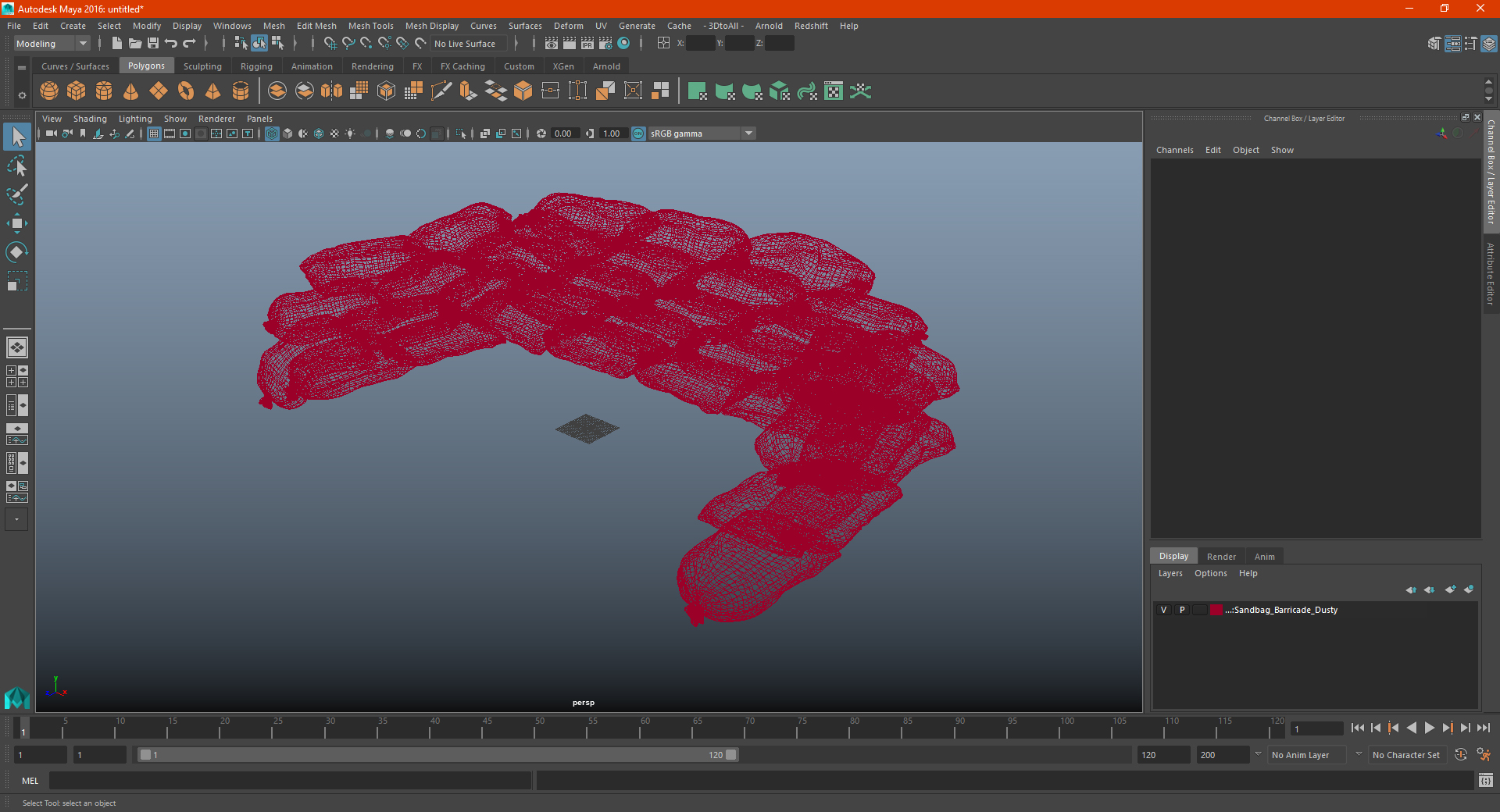Toggle viewport grid display icon
Image resolution: width=1500 pixels, height=812 pixels.
click(x=154, y=134)
